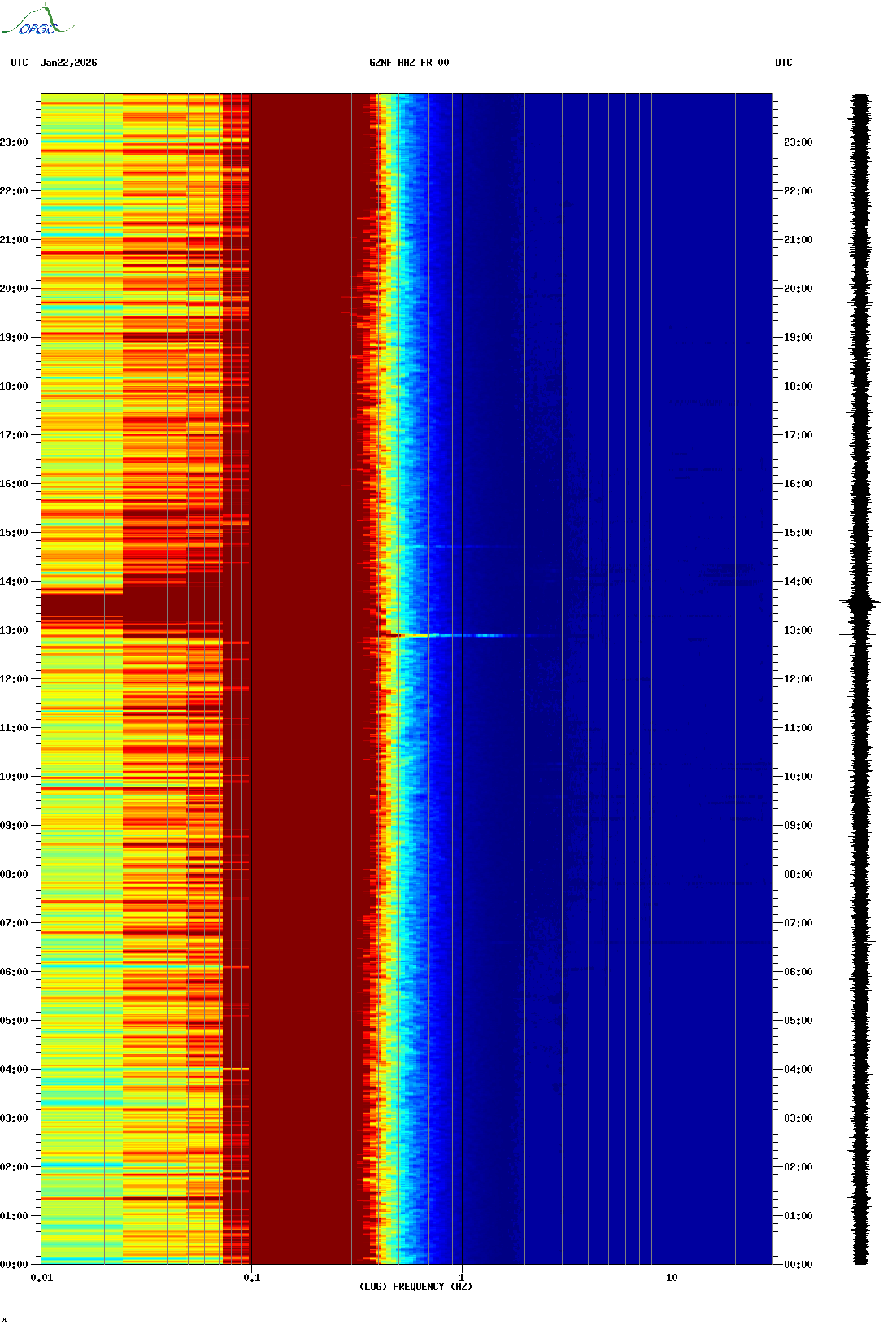This screenshot has width=896, height=1329.
Task: Click the 13:00 marker on left time axis
Action: coord(14,630)
